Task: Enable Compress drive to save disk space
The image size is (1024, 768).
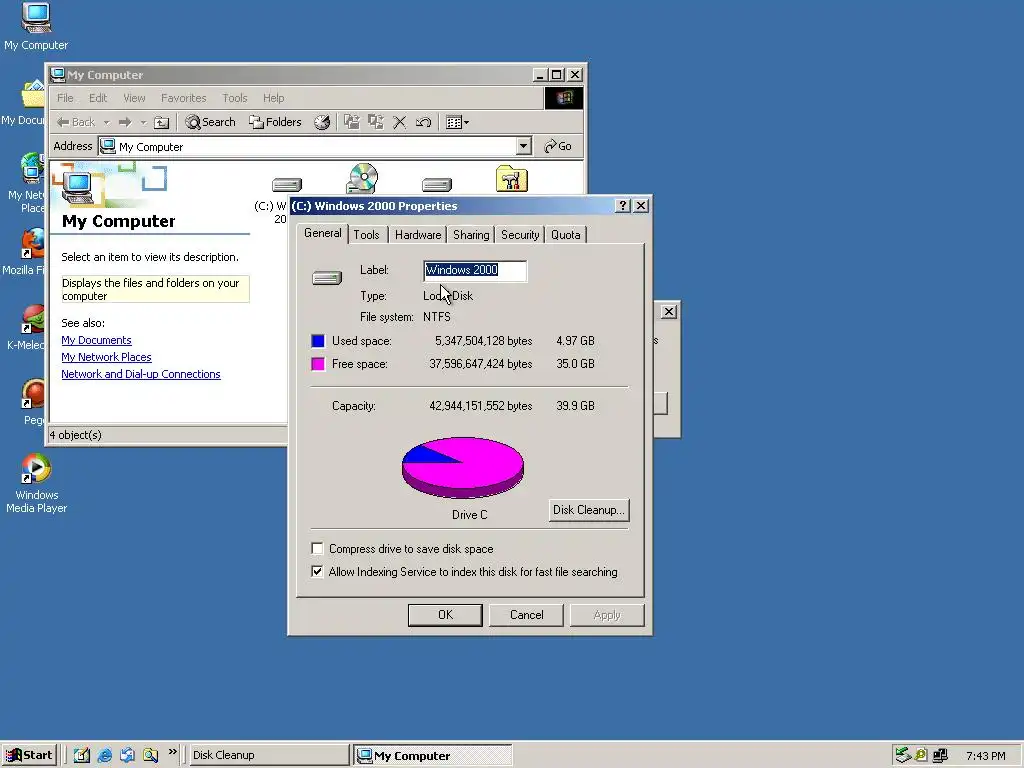Action: click(317, 549)
